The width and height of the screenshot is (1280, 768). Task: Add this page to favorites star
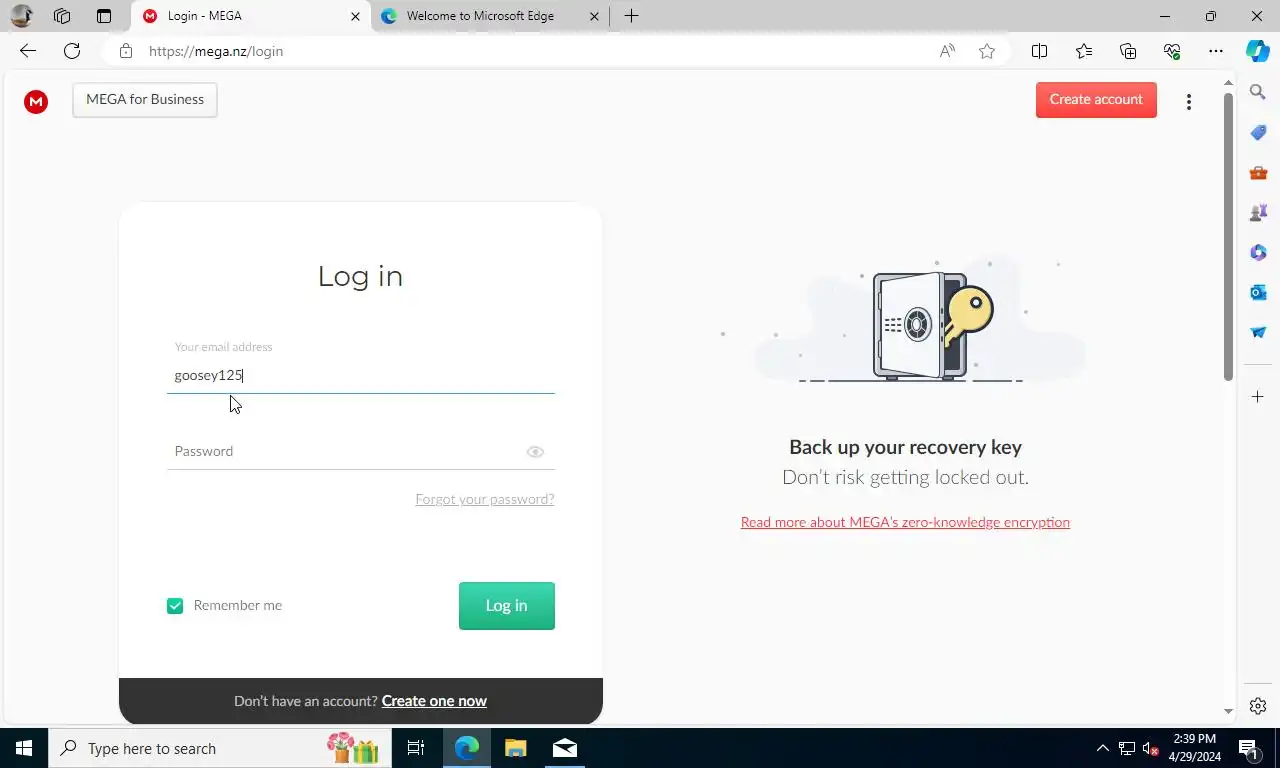[x=987, y=51]
